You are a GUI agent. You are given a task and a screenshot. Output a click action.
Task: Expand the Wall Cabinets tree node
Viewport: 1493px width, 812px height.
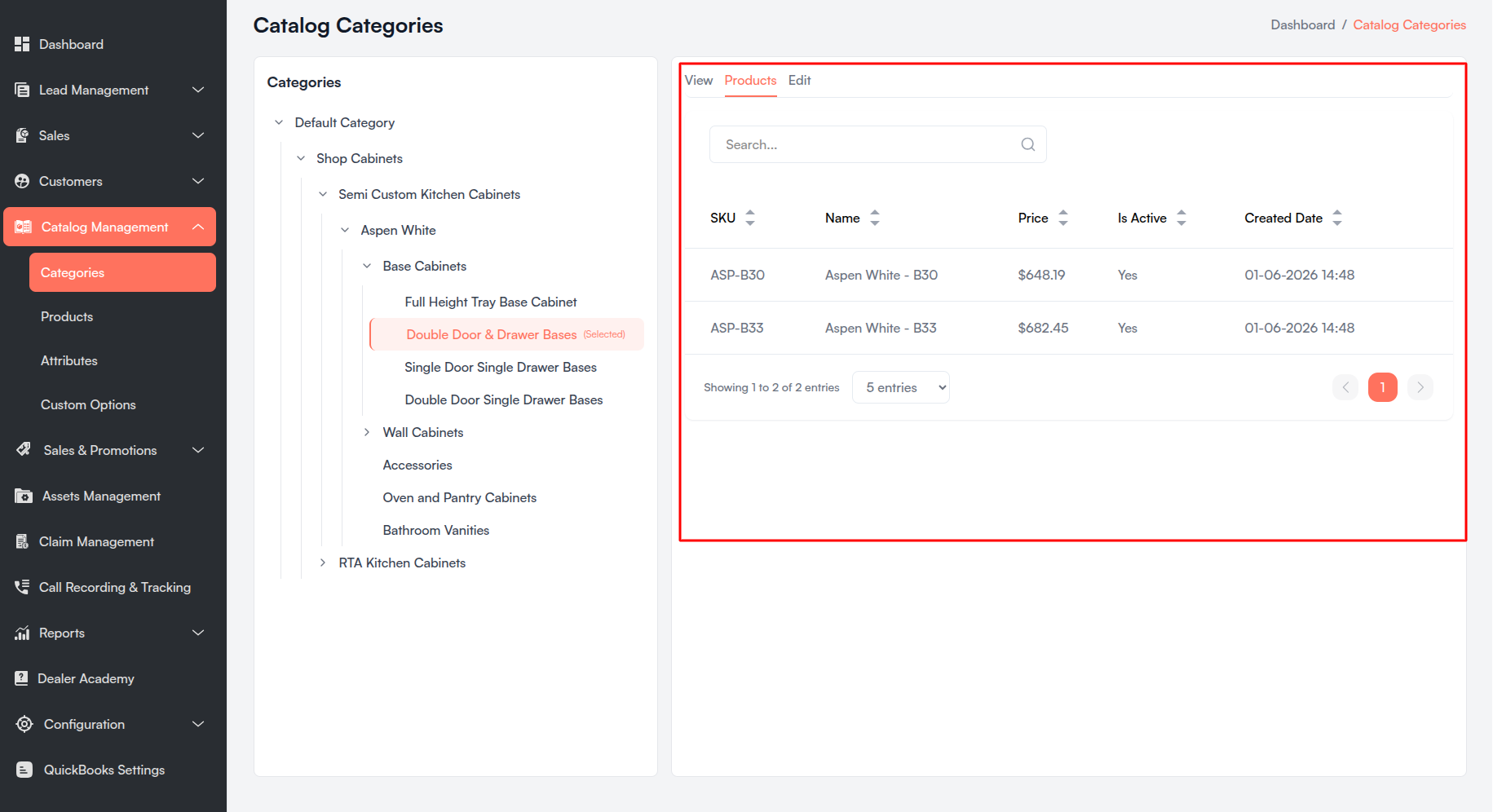pyautogui.click(x=367, y=432)
